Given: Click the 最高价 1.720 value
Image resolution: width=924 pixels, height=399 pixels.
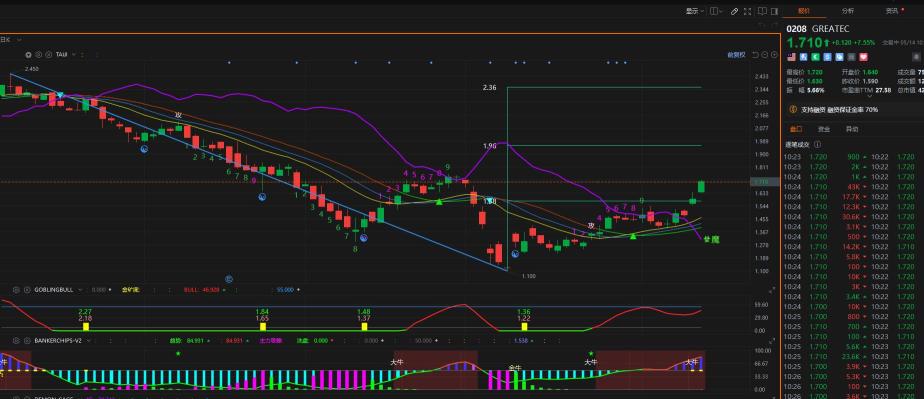Looking at the screenshot, I should click(x=815, y=72).
